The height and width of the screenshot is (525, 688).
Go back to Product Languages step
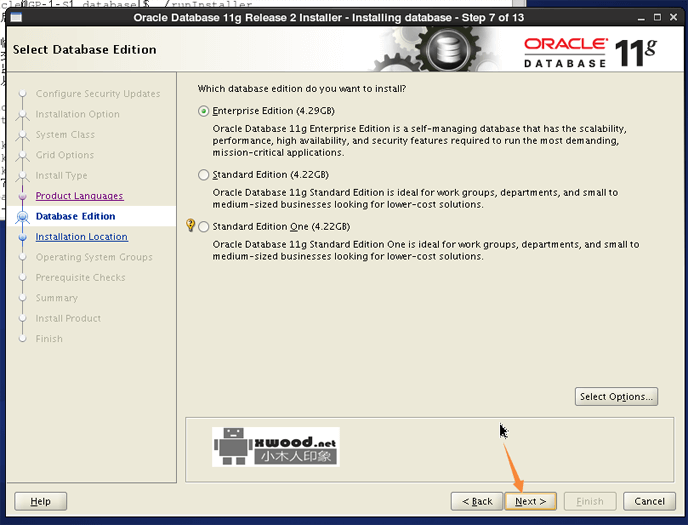click(x=79, y=196)
